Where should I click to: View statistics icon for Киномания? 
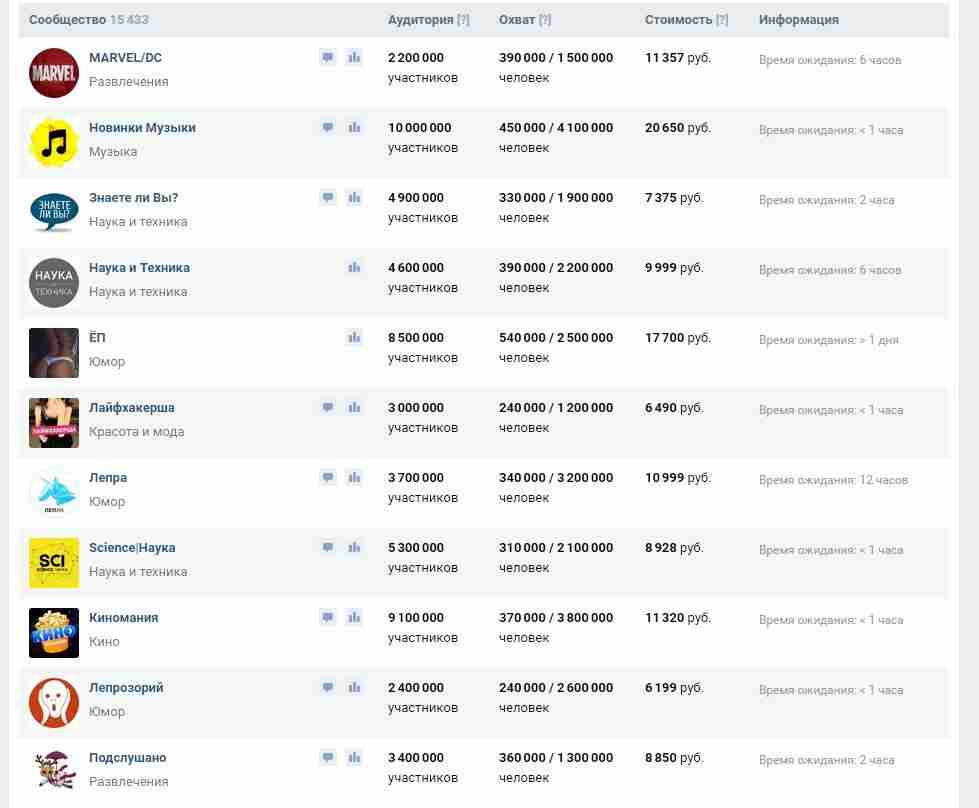pos(354,617)
